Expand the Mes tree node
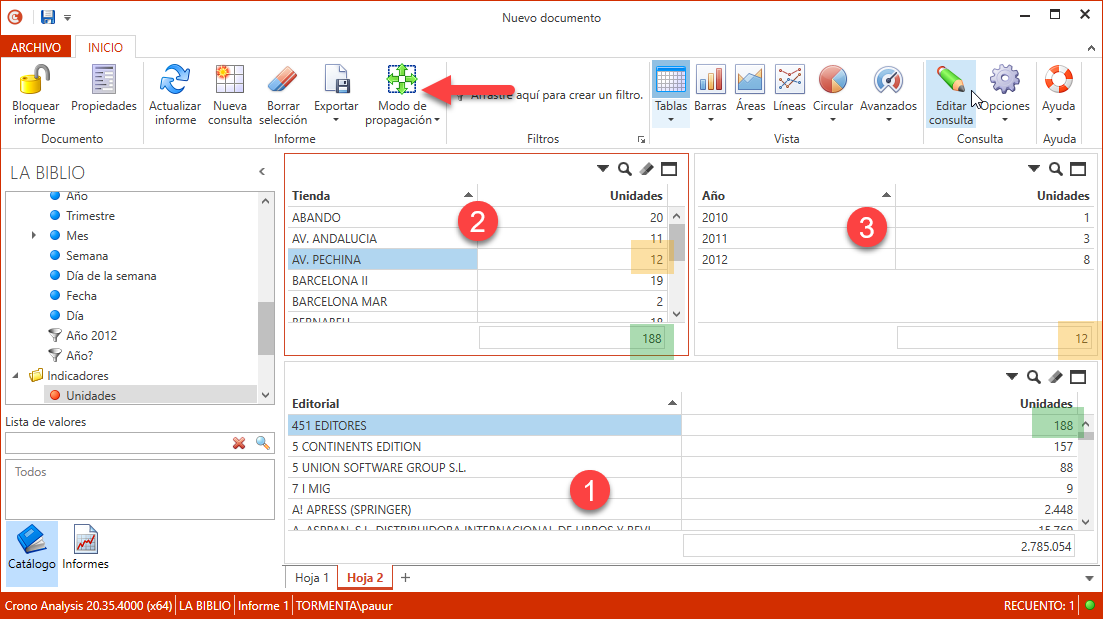Screen dimensions: 1103x619 [x=34, y=236]
